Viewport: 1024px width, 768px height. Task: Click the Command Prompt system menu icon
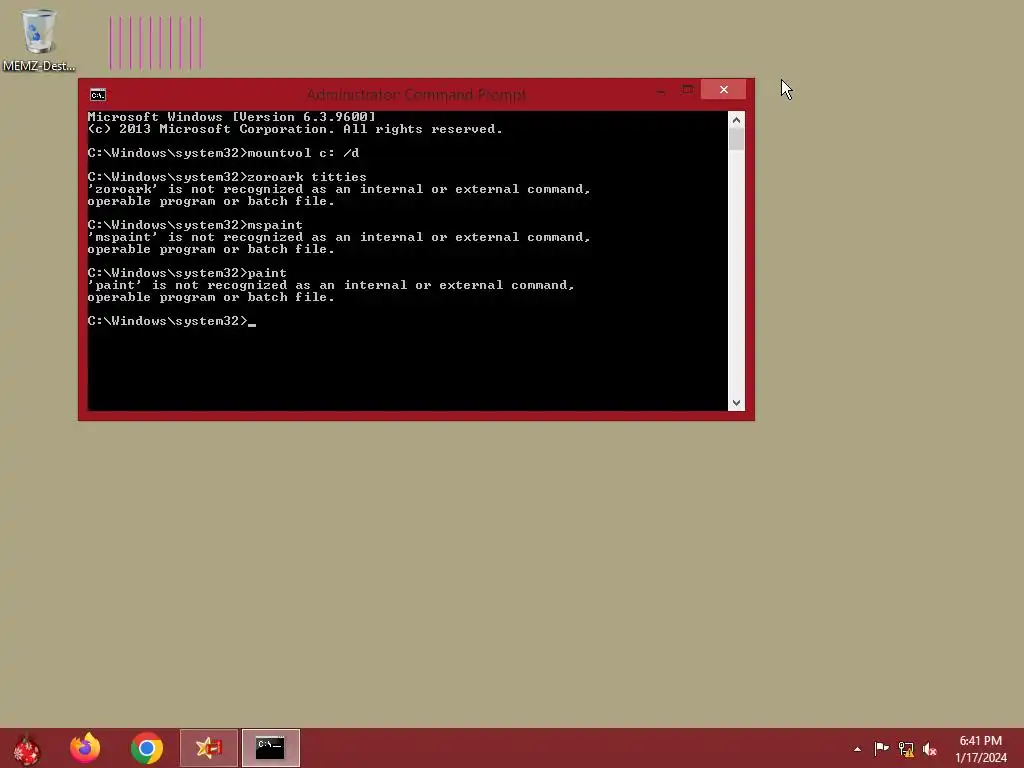click(98, 95)
